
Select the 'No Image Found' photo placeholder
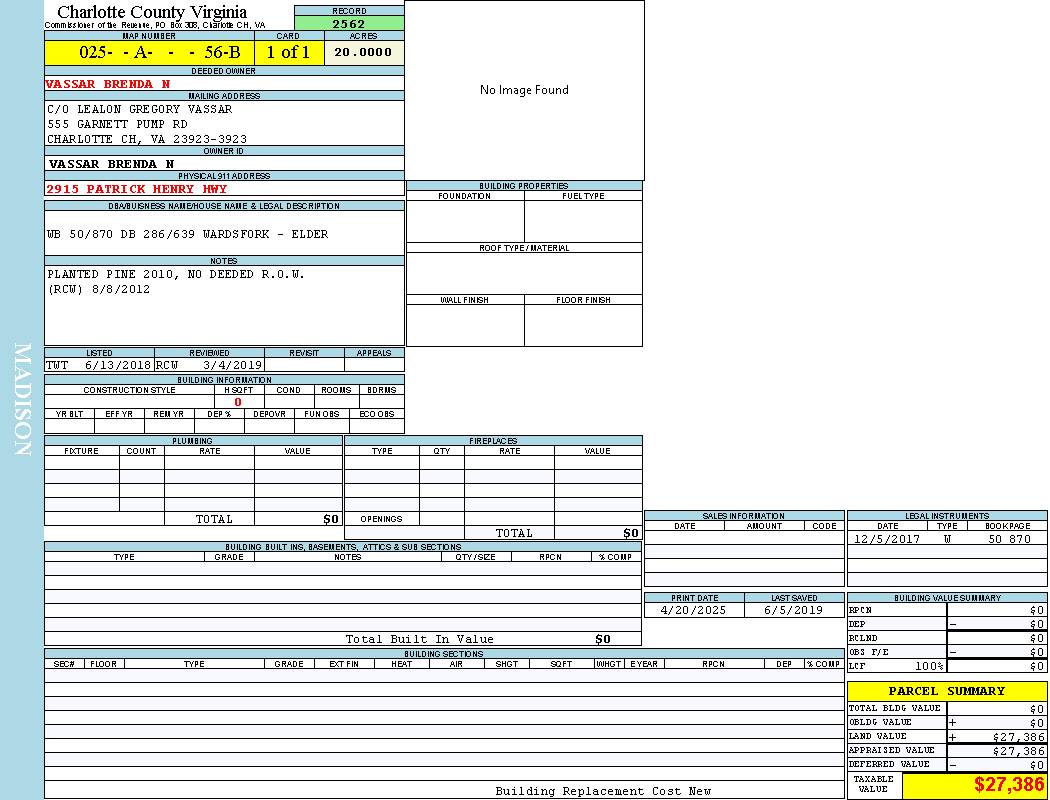pos(524,90)
